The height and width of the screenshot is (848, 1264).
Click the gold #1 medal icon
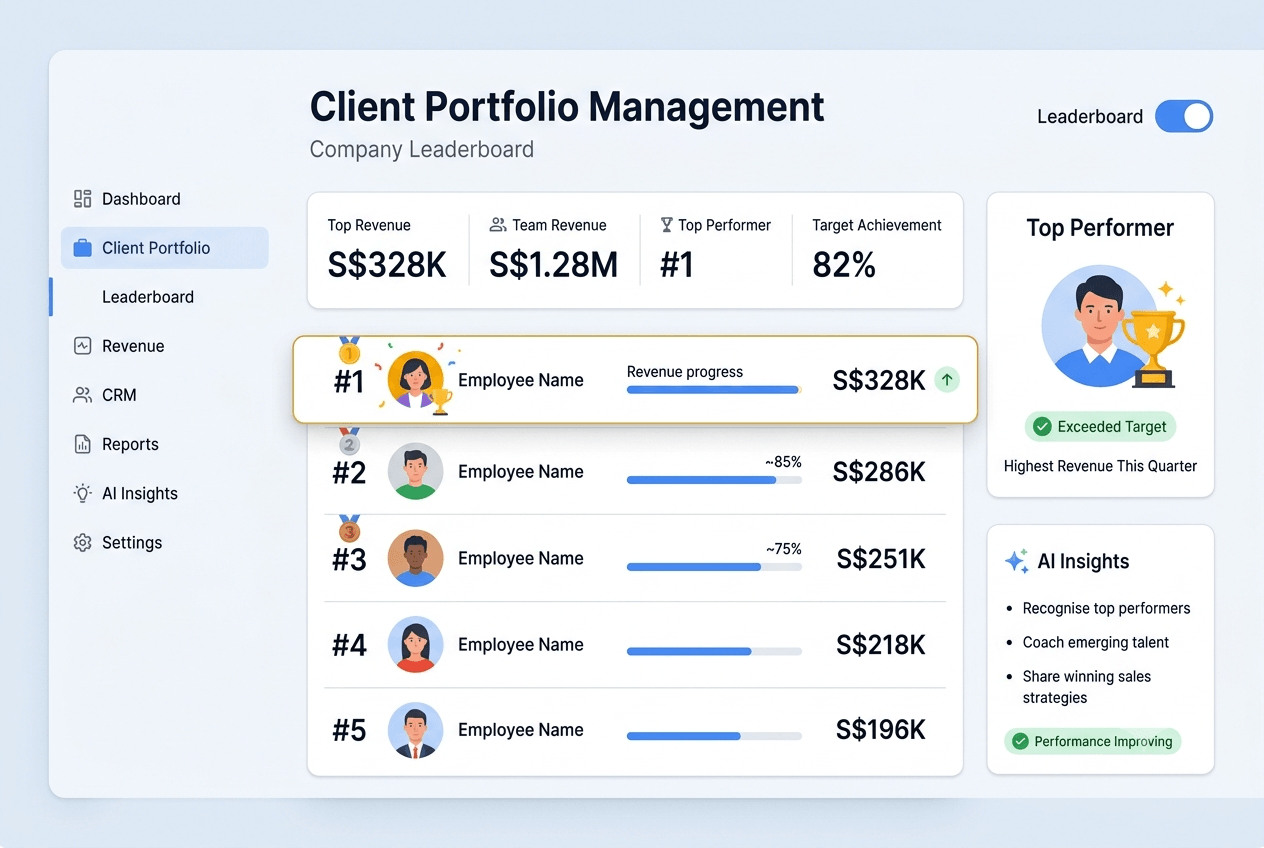coord(349,350)
